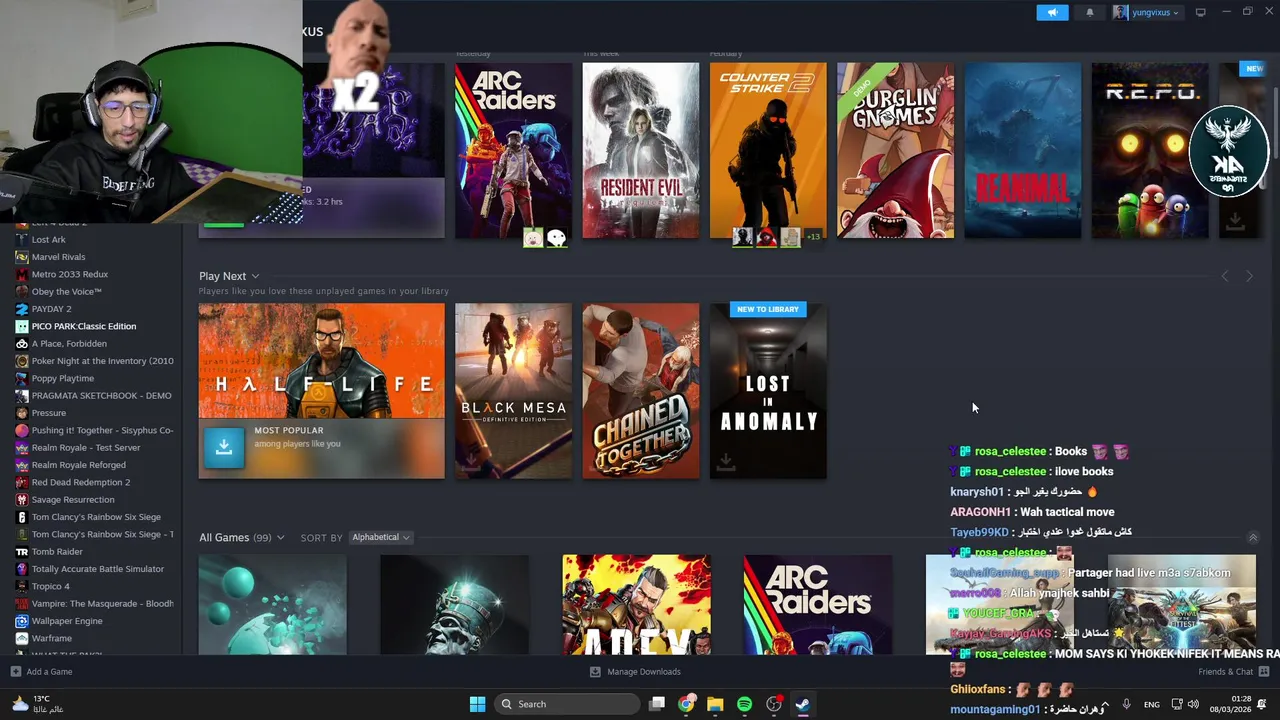Select PICO PARK:Classic Edition entry

[83, 326]
